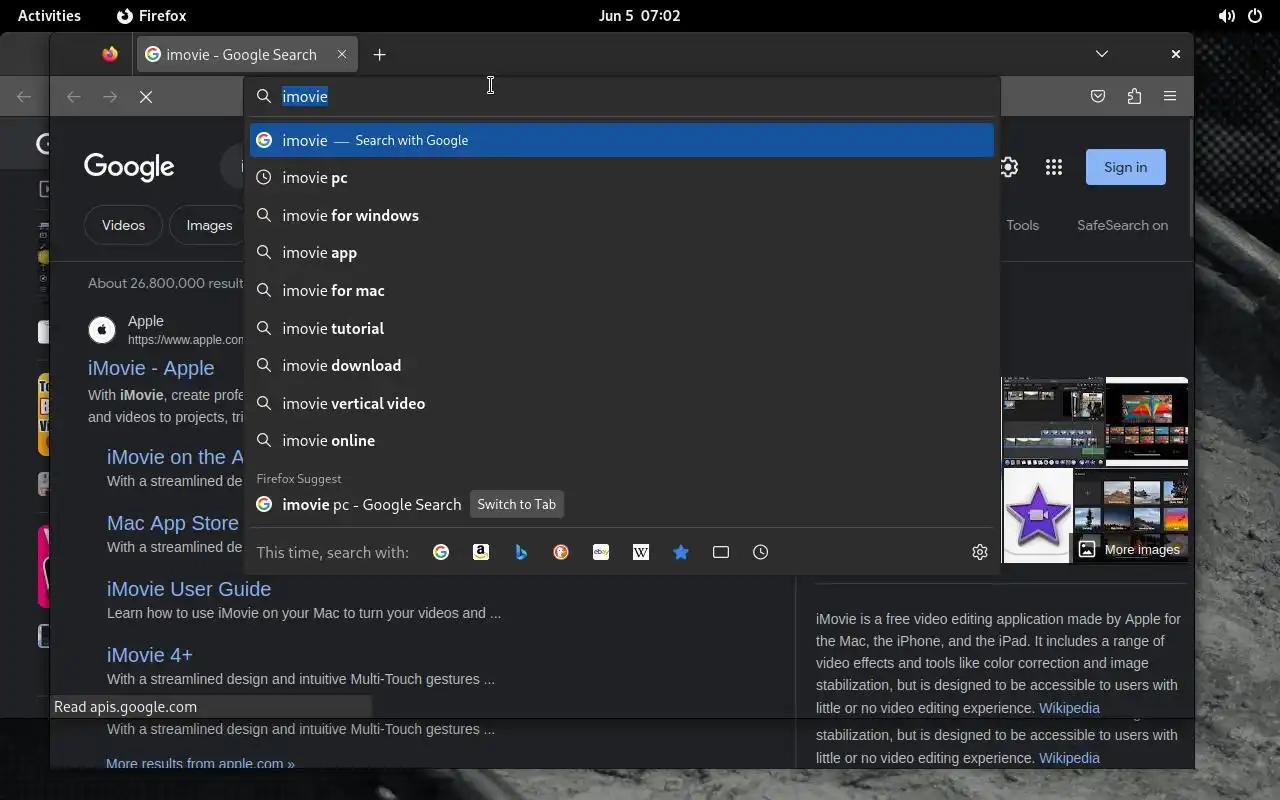Search this time with DuckDuckGo icon
The image size is (1280, 800).
tap(561, 552)
